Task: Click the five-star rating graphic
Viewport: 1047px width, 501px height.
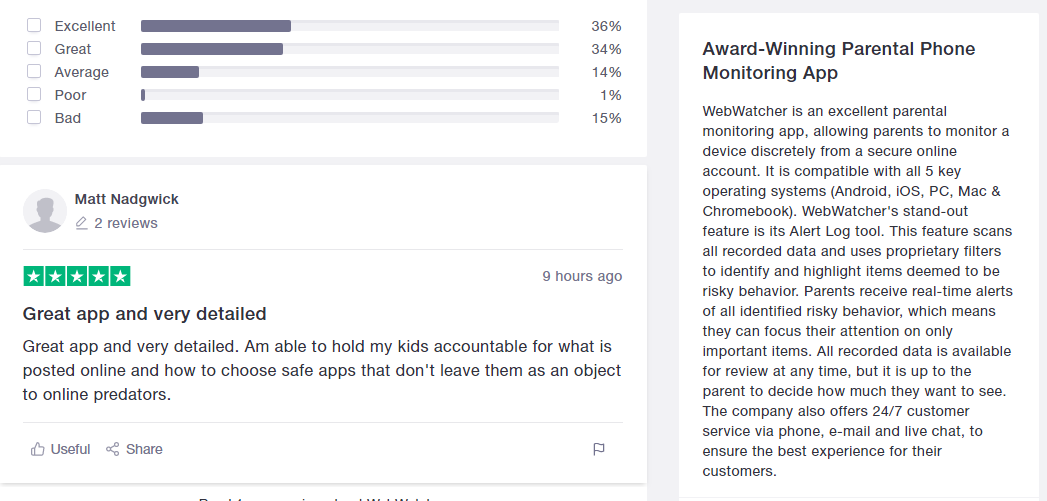Action: pos(77,276)
